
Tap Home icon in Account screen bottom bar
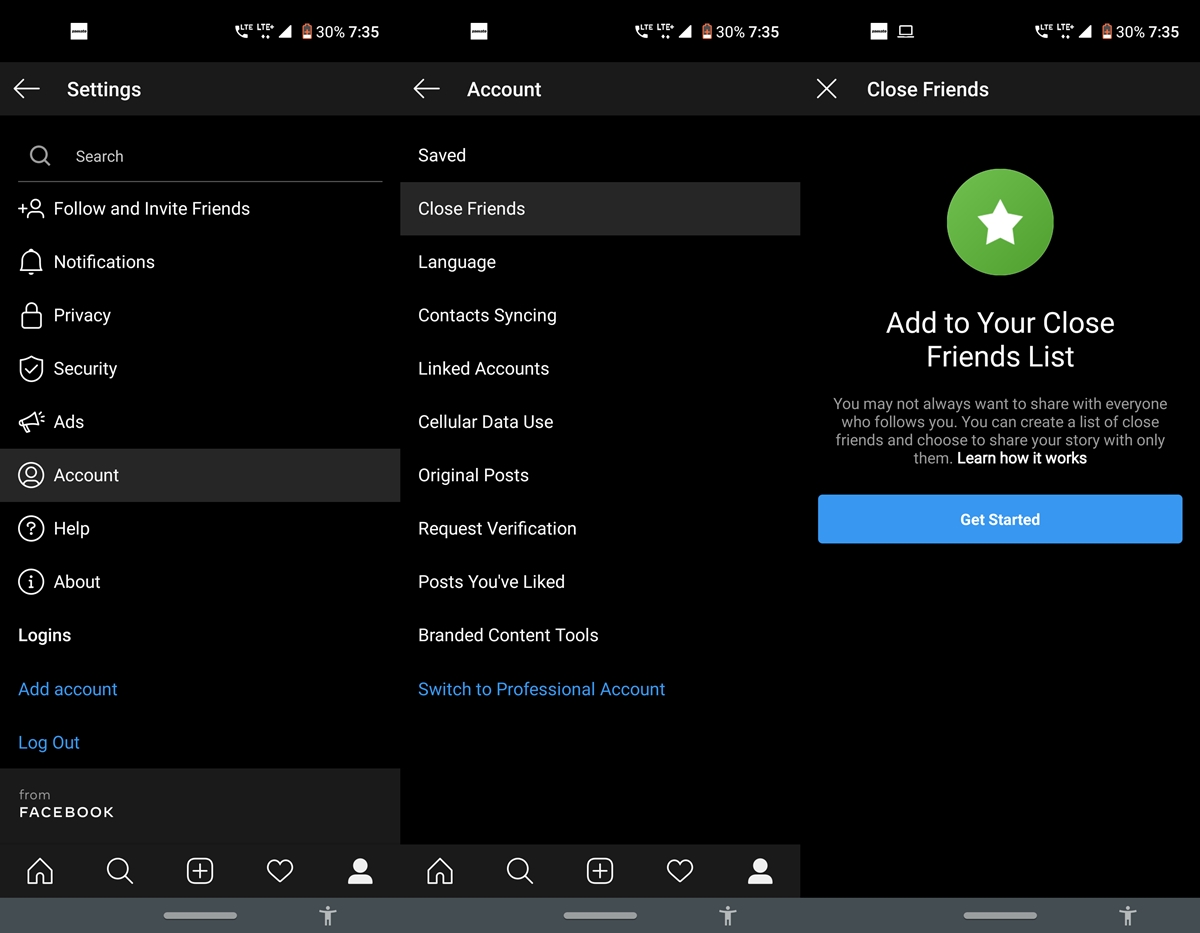click(440, 871)
